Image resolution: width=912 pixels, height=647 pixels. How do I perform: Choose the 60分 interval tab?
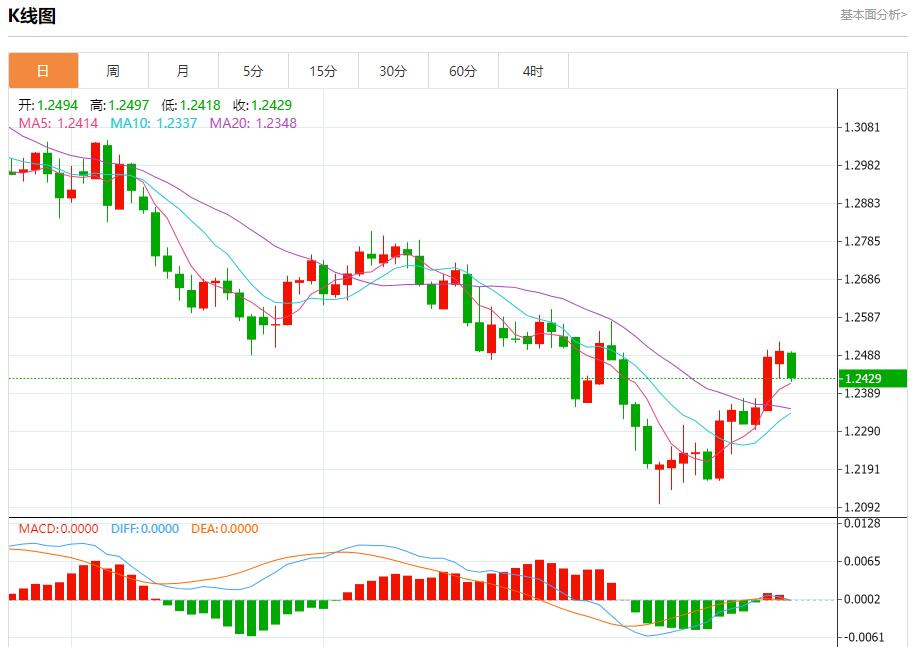pos(463,71)
